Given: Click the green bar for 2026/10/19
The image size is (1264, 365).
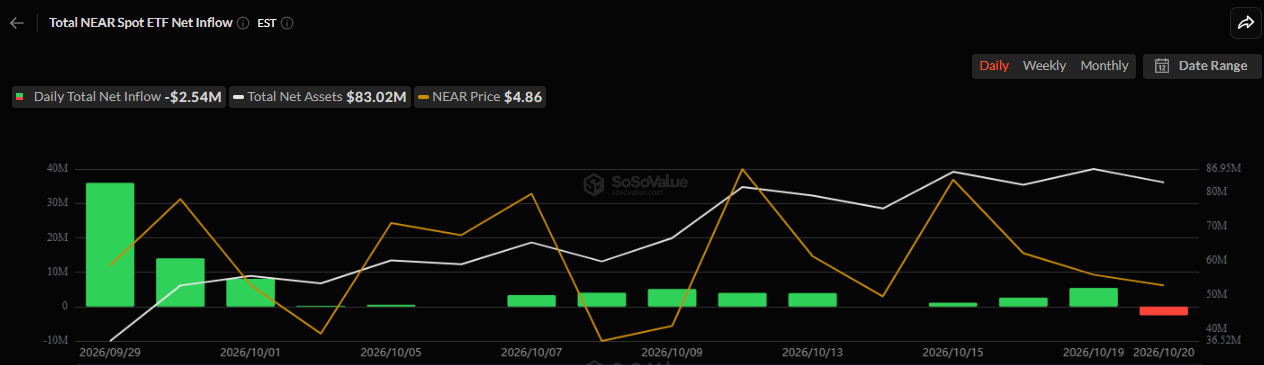Looking at the screenshot, I should (1093, 297).
